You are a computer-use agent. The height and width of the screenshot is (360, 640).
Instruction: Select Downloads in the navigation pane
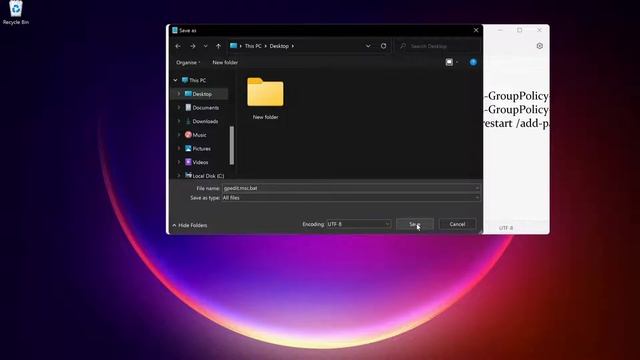202,121
